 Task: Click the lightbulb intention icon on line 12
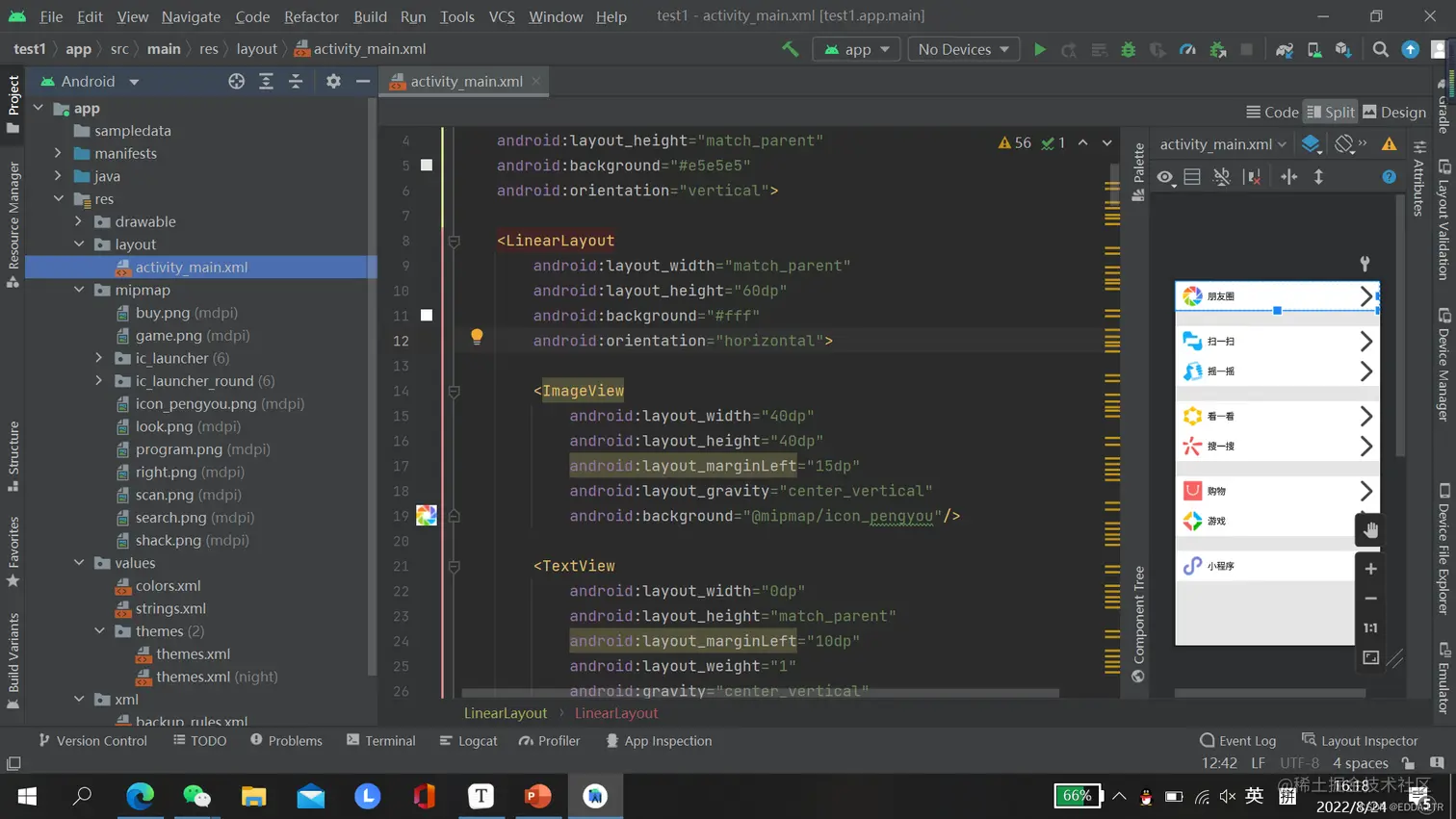tap(477, 337)
